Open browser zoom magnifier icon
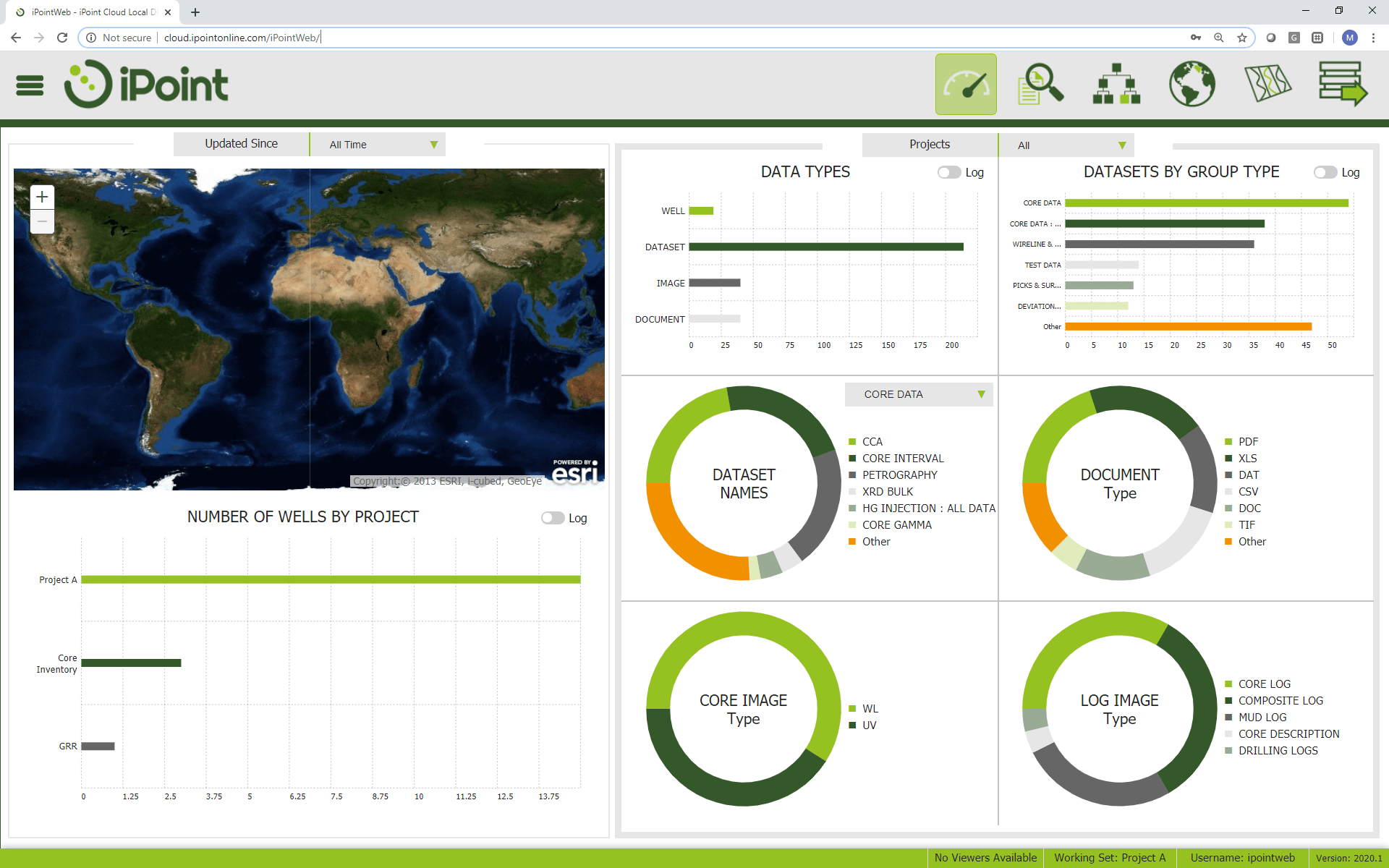Image resolution: width=1389 pixels, height=868 pixels. point(1219,38)
